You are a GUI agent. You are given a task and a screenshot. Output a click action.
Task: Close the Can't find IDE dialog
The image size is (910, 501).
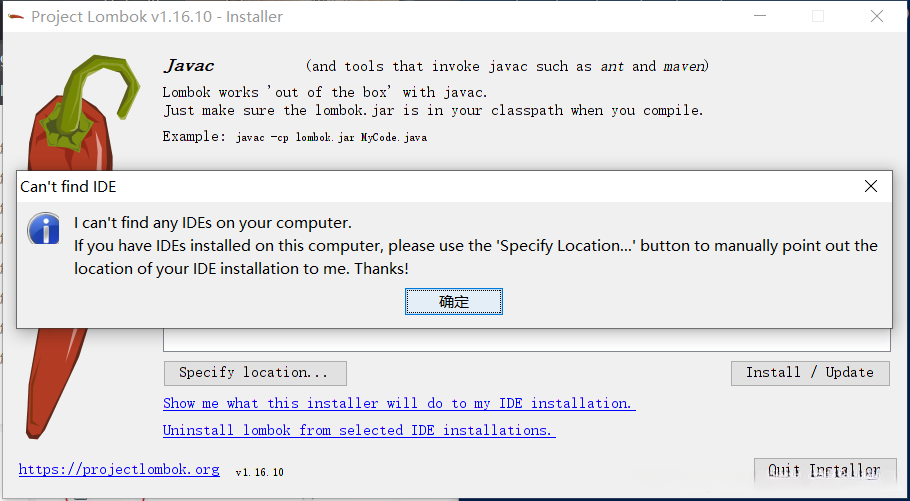(871, 186)
